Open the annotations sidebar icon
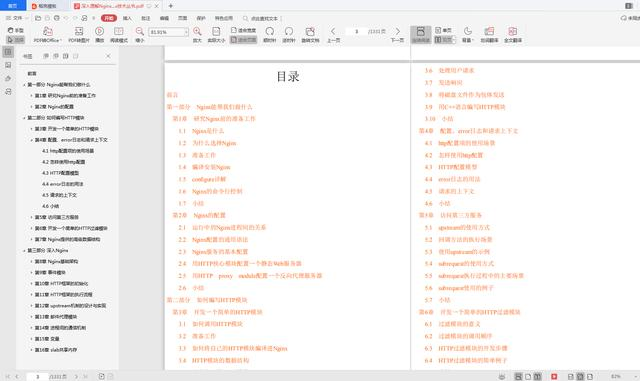 click(8, 78)
